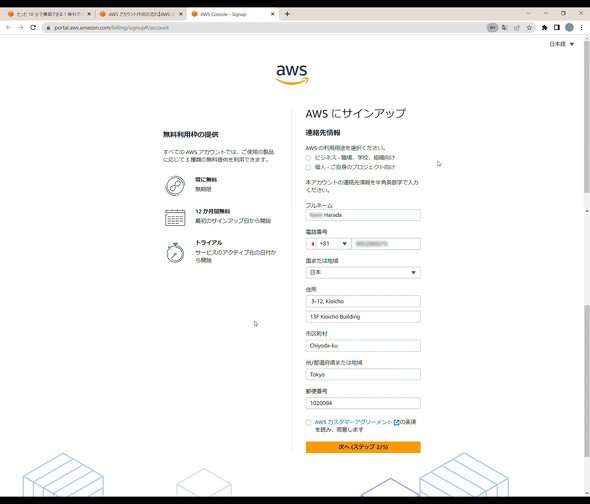Open the language selector at top right
The width and height of the screenshot is (590, 504).
561,44
